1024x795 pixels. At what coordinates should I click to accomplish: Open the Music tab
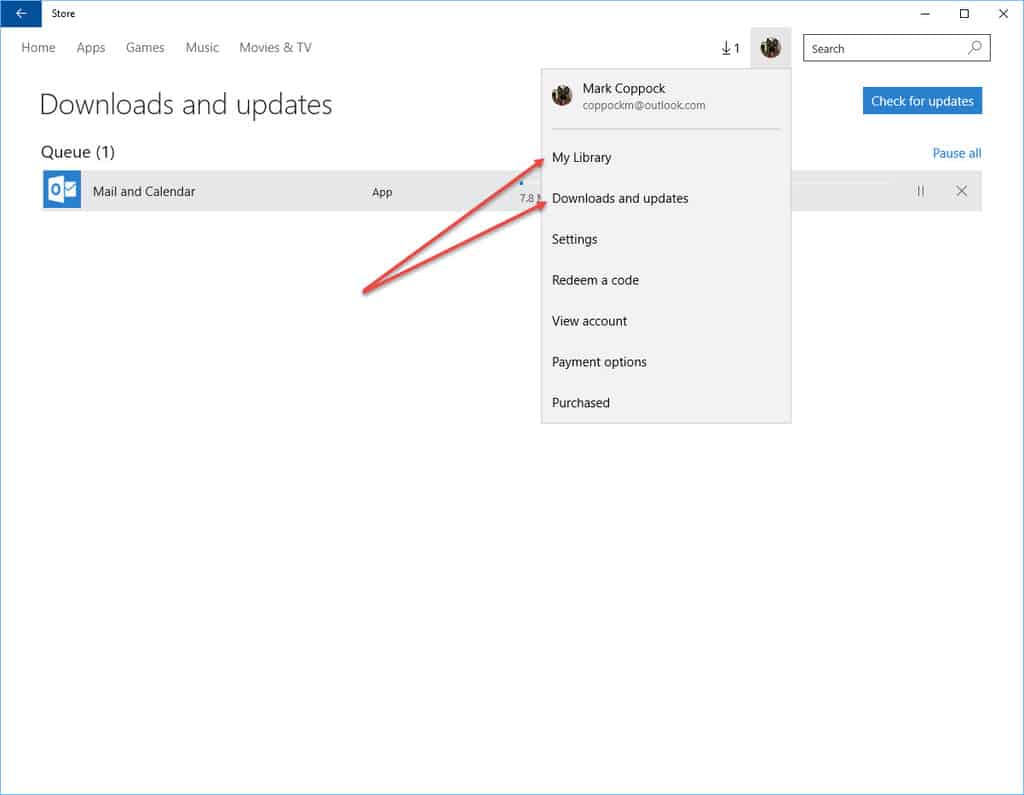[x=202, y=48]
